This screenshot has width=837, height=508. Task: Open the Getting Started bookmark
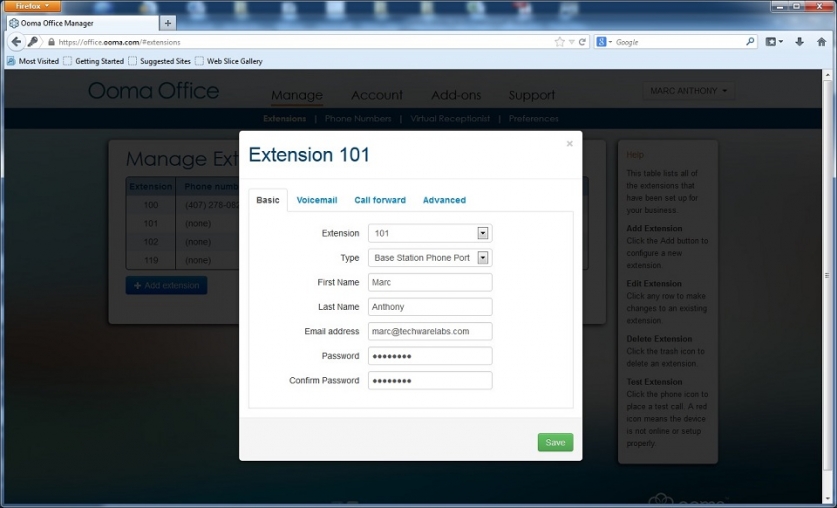coord(93,61)
